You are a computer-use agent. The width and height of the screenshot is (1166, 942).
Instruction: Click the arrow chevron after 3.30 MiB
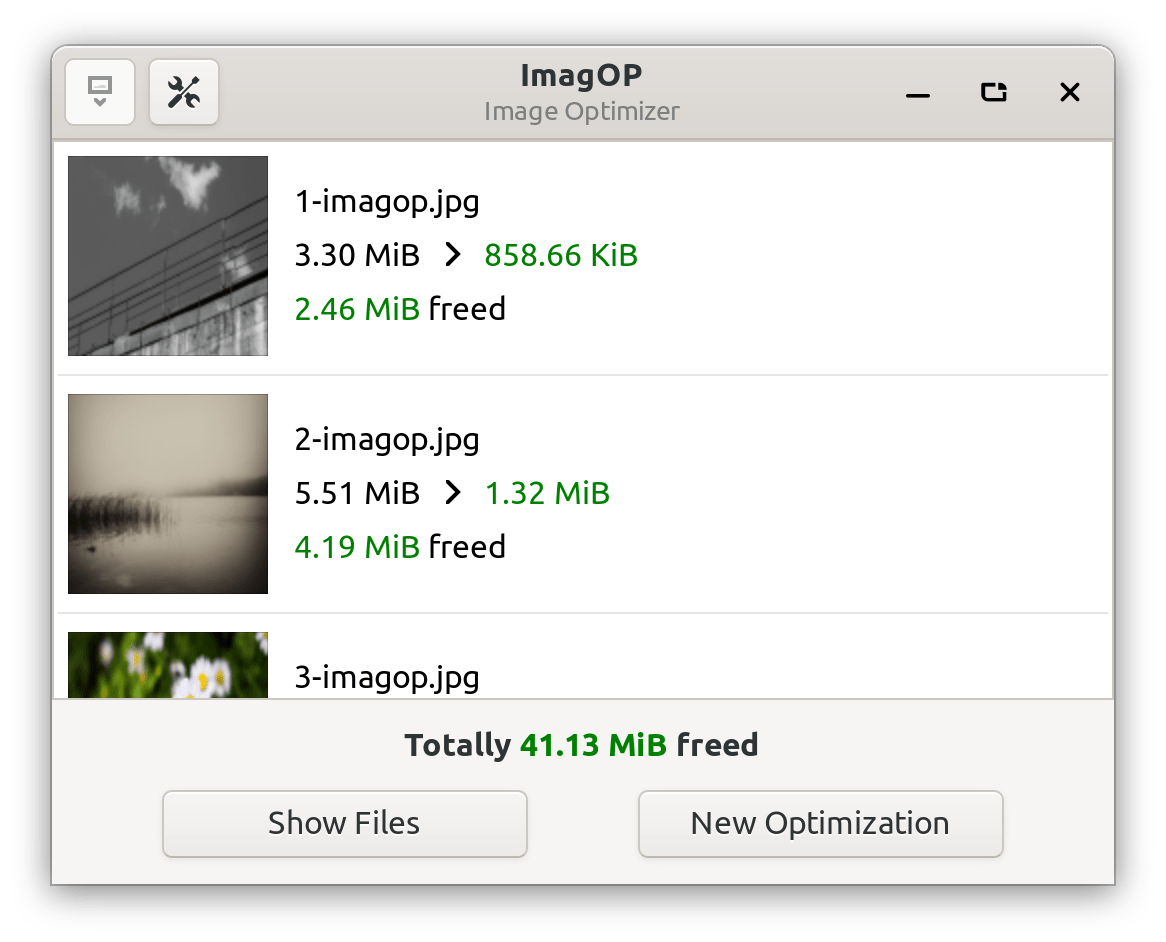point(452,254)
